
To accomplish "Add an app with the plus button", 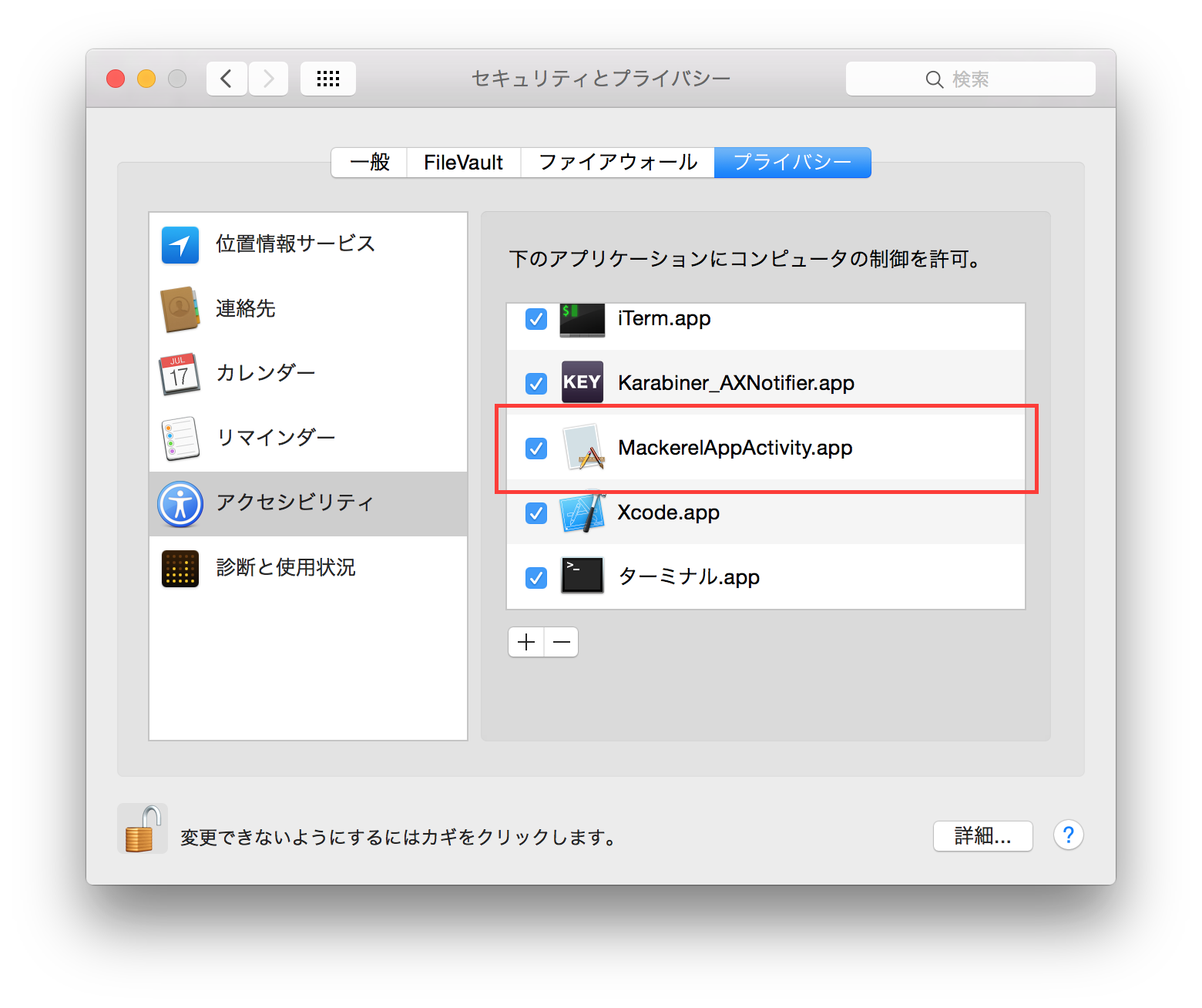I will [526, 642].
